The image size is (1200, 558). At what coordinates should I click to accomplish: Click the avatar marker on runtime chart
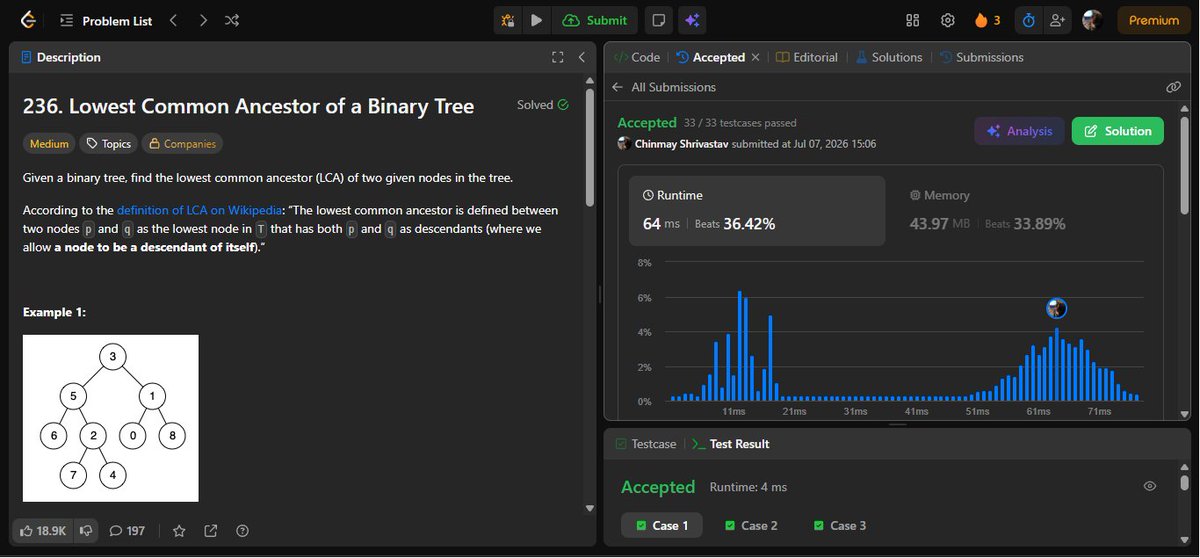[1056, 308]
